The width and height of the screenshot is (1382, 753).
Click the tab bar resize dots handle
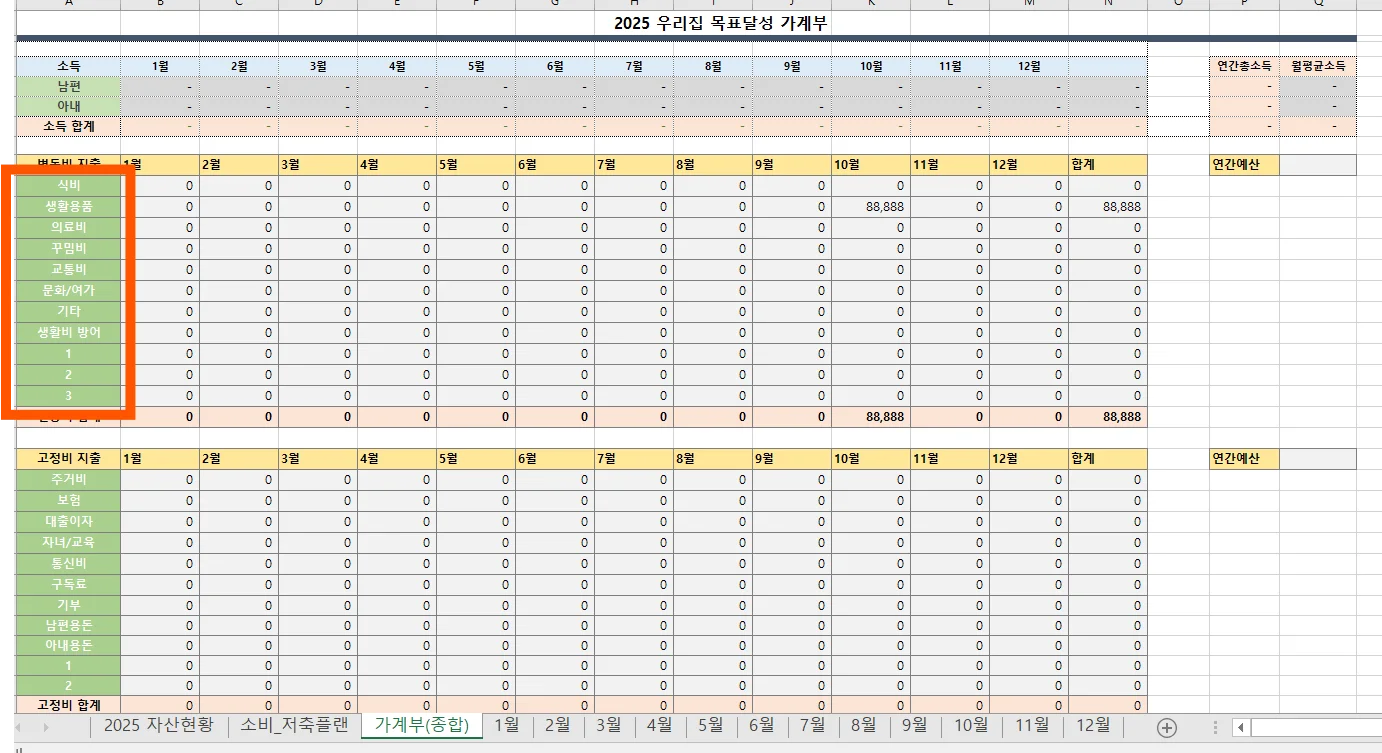click(x=1215, y=727)
